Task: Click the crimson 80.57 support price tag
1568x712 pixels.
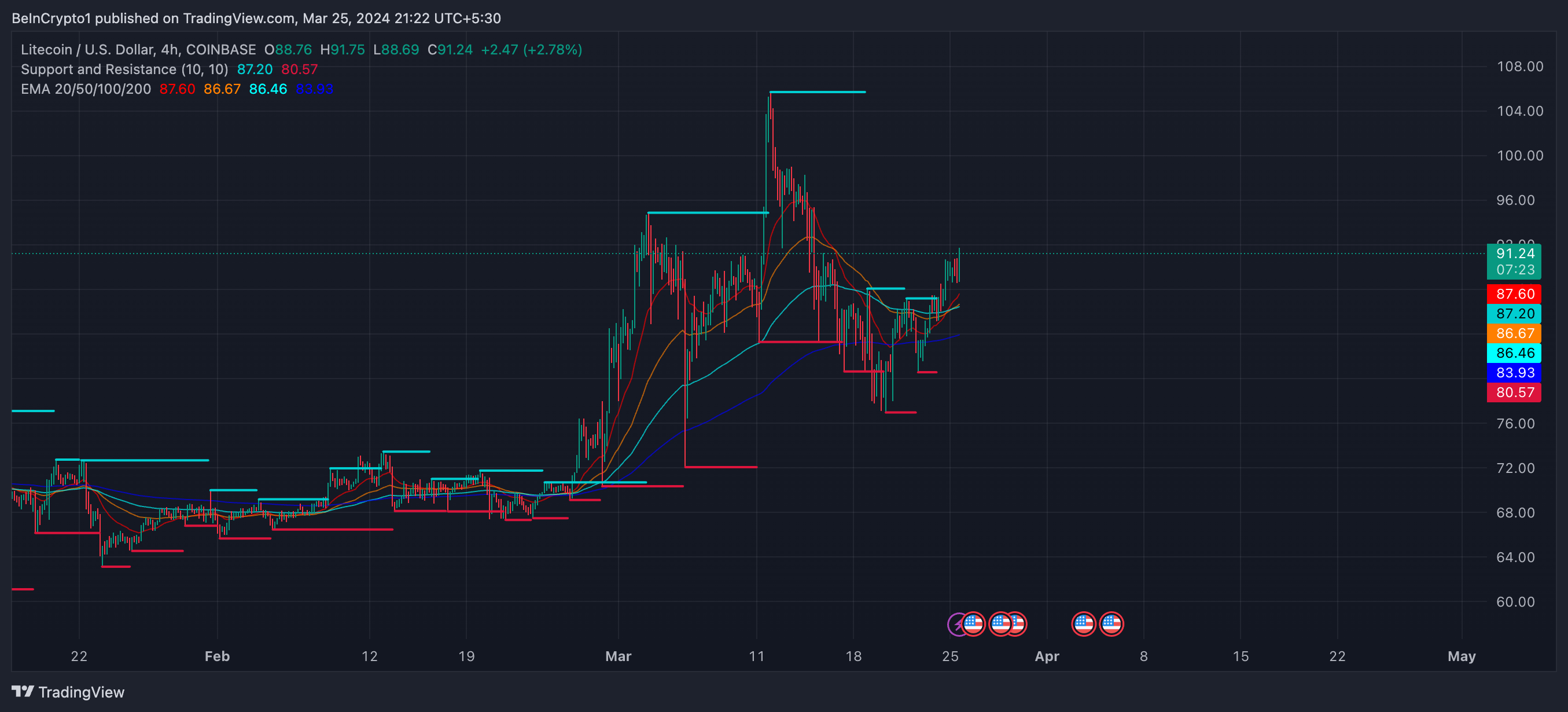Action: point(1514,392)
